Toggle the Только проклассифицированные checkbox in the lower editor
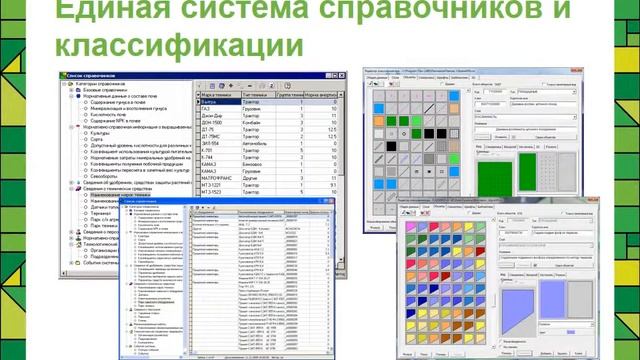Screen dimensions: 640x360 click(563, 213)
